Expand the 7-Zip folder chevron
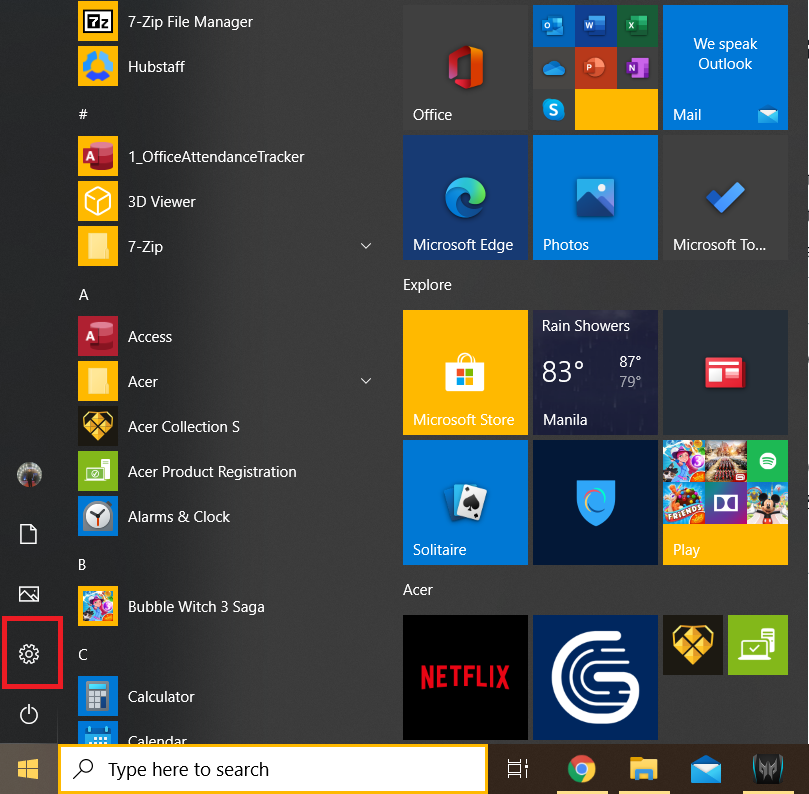 (x=366, y=246)
